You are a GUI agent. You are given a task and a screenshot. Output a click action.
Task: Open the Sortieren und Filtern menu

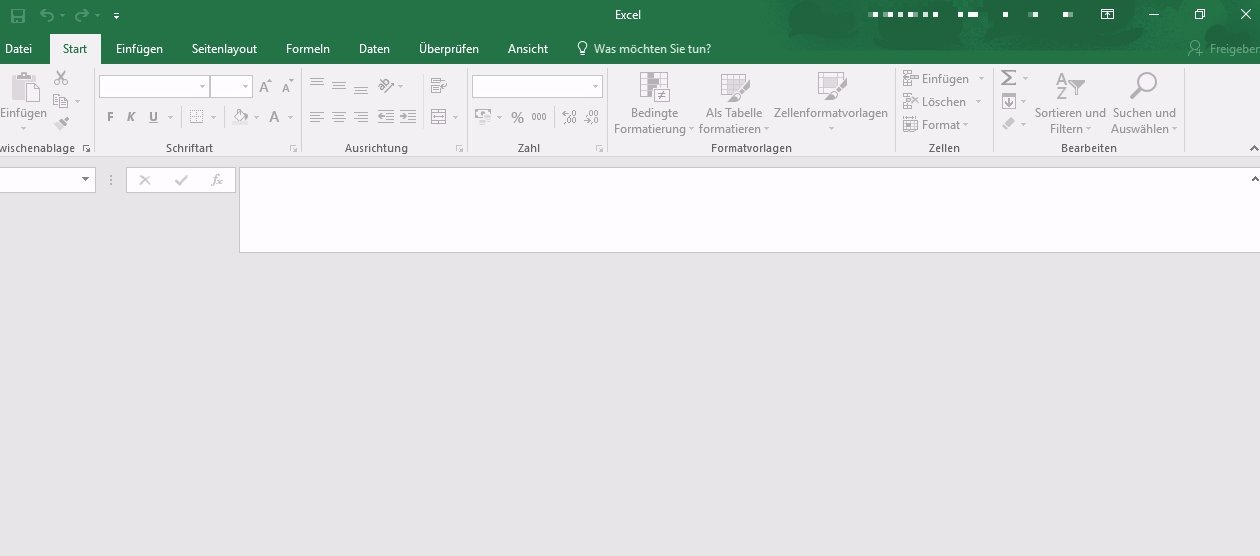pyautogui.click(x=1070, y=104)
